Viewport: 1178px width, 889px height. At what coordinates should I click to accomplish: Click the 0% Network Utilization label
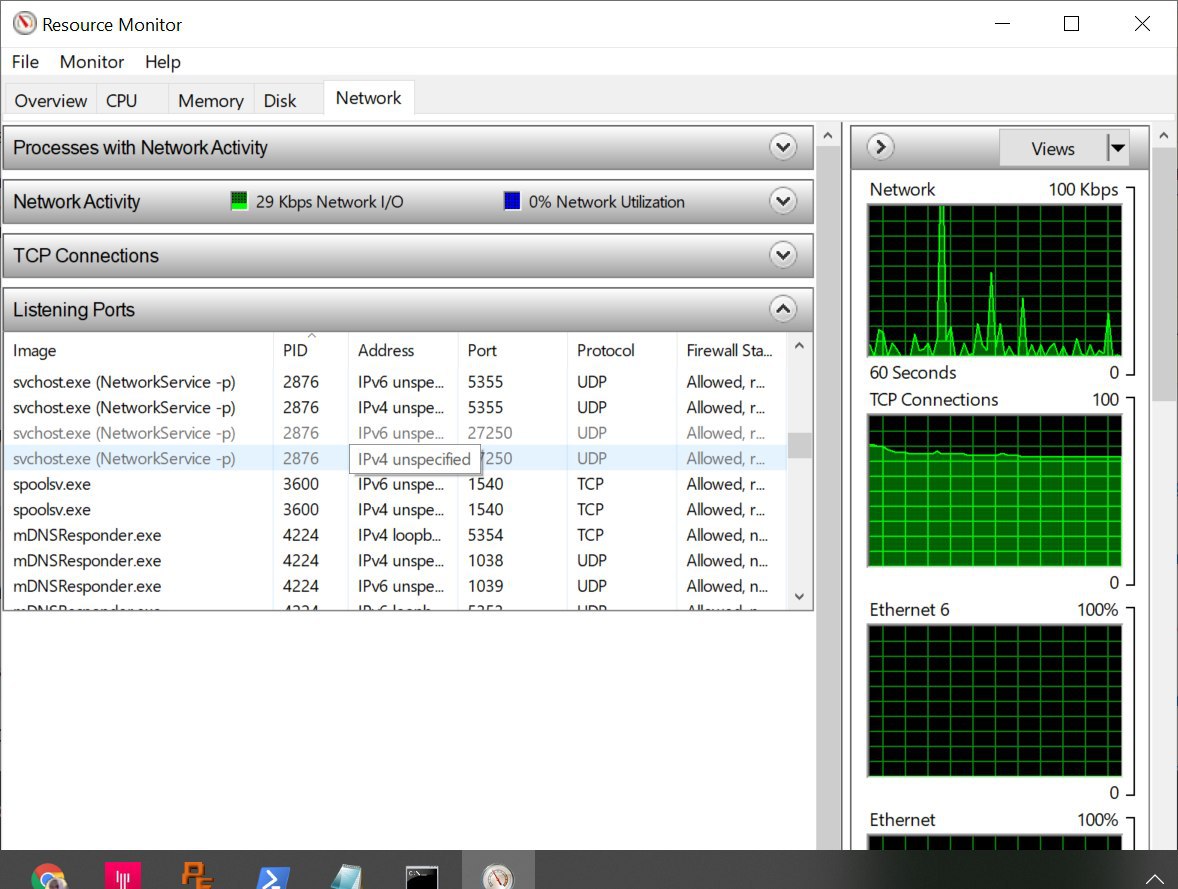click(606, 201)
